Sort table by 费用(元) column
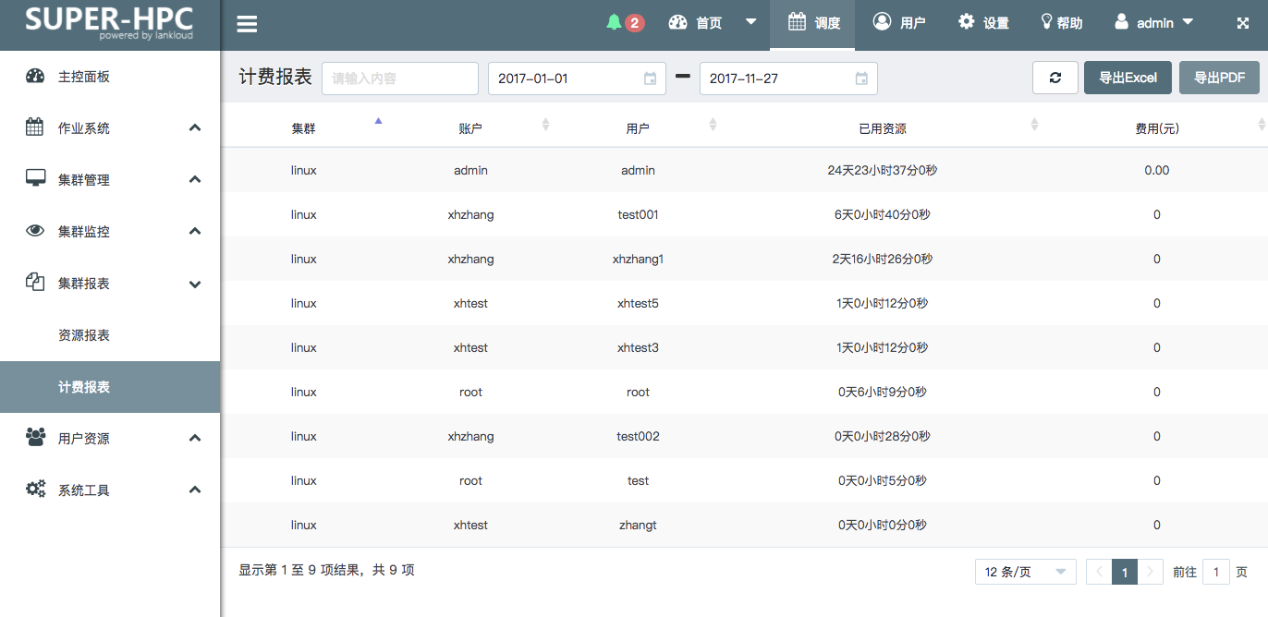1268x617 pixels. pos(1261,125)
